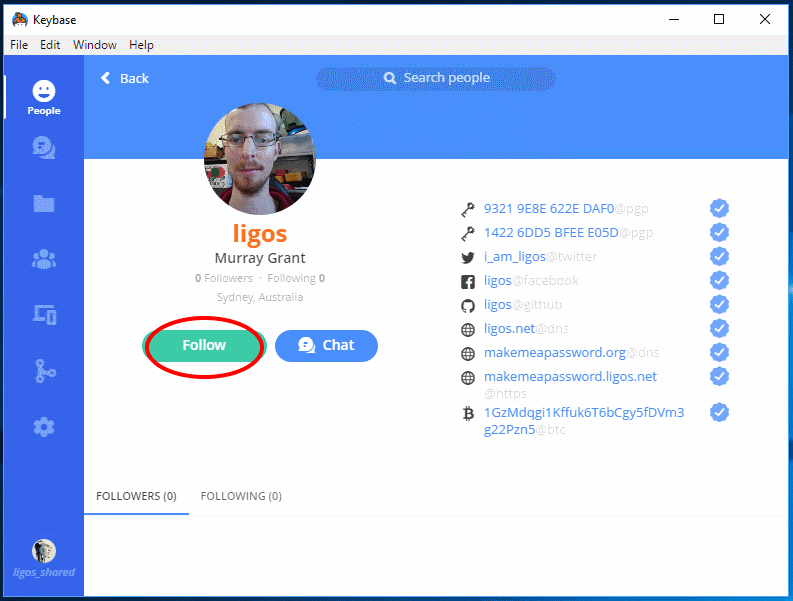Click the Sydney, Australia location text
This screenshot has height=601, width=793.
[x=260, y=297]
